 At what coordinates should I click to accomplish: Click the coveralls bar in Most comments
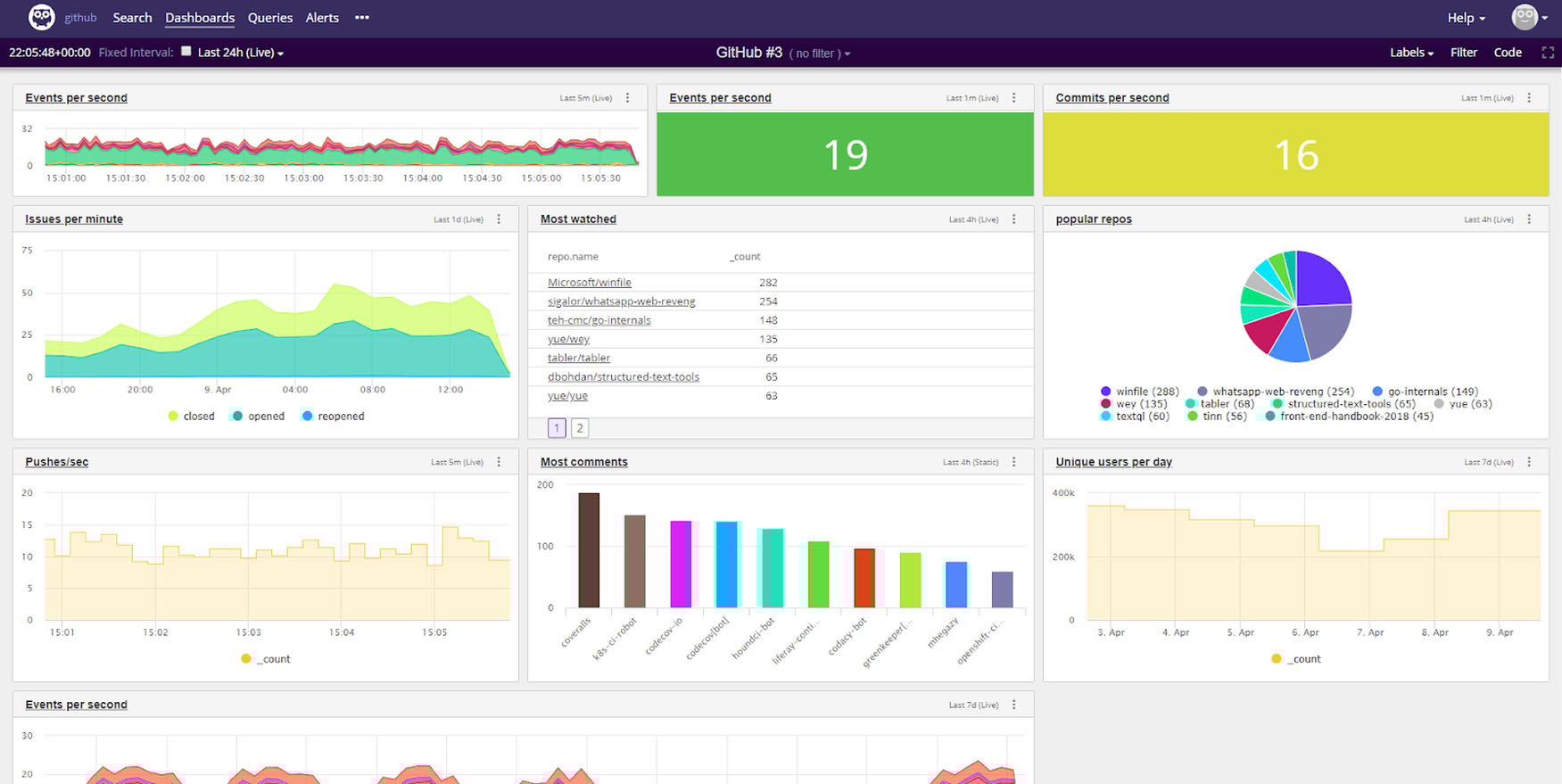(589, 550)
